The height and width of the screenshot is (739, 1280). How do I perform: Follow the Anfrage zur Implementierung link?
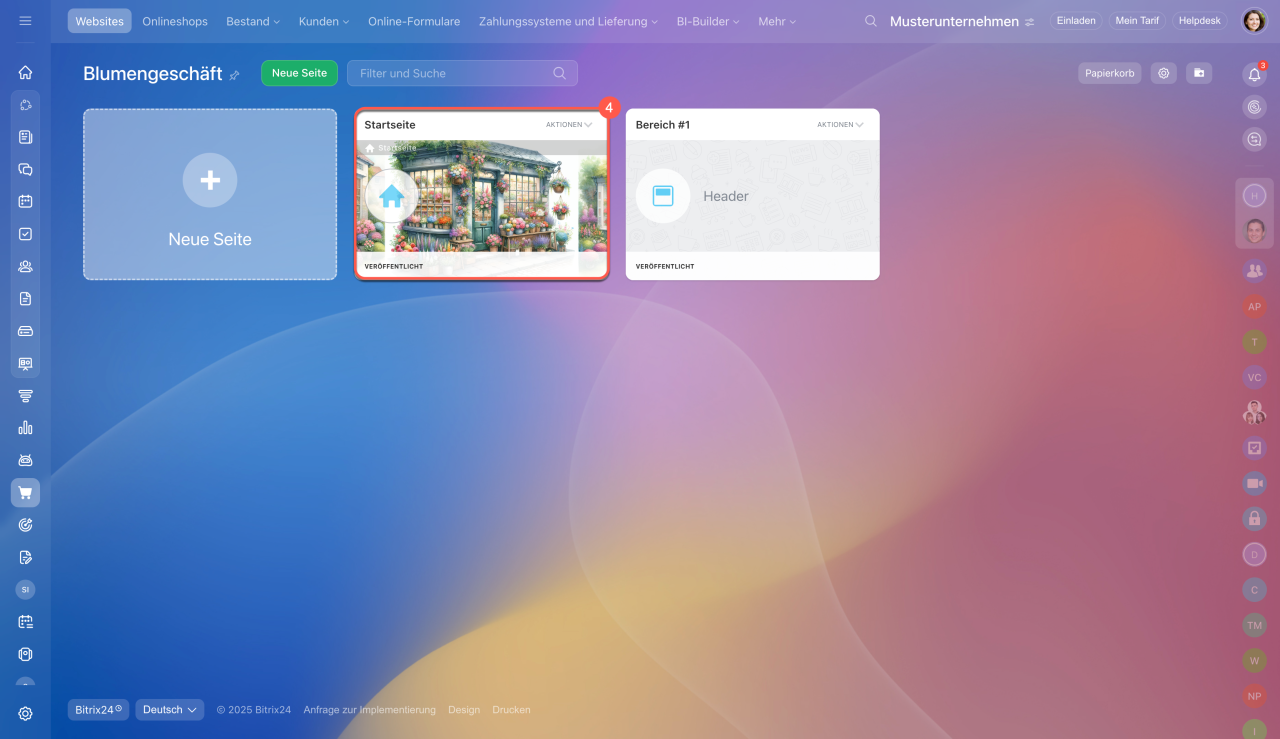(x=370, y=710)
